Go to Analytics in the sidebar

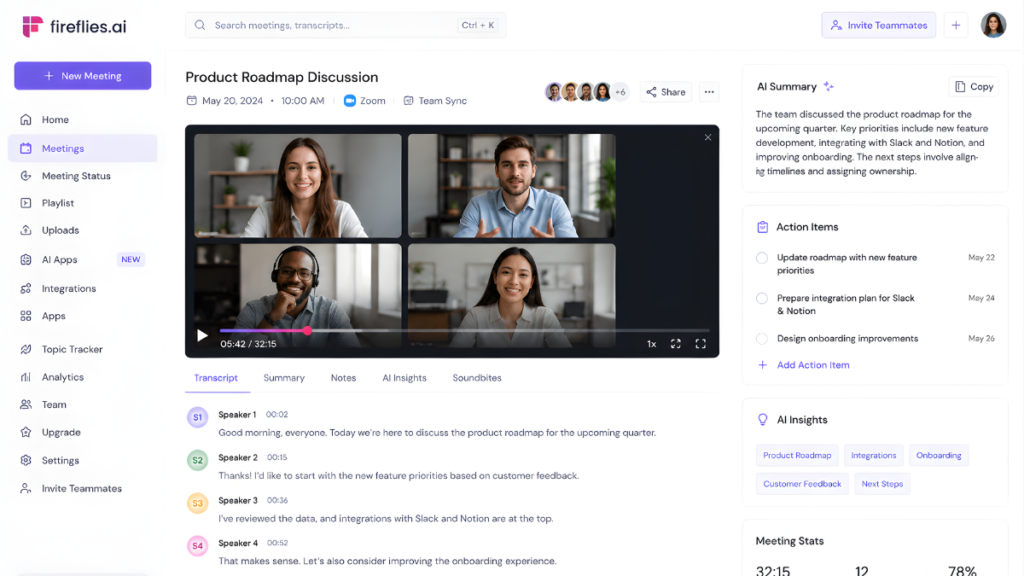(62, 377)
